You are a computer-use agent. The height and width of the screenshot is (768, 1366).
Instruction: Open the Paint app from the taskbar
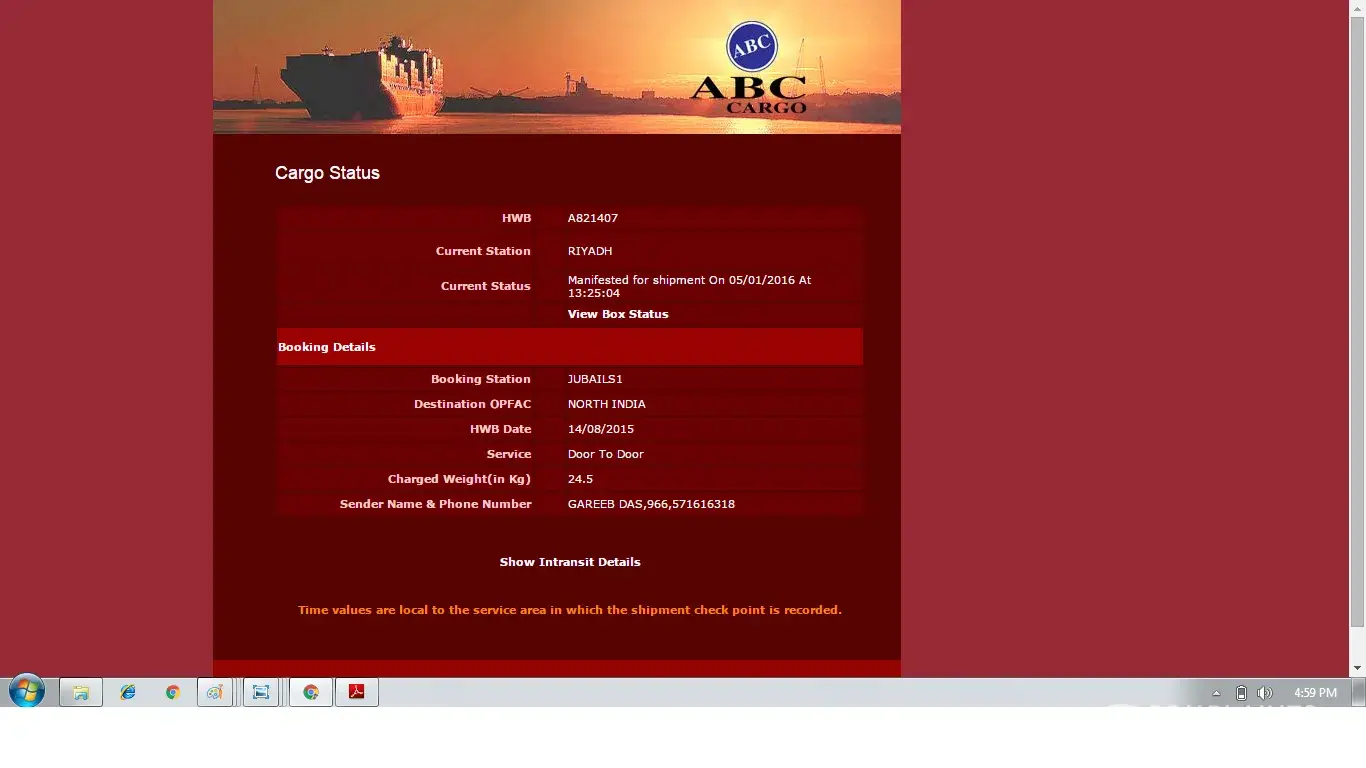215,692
